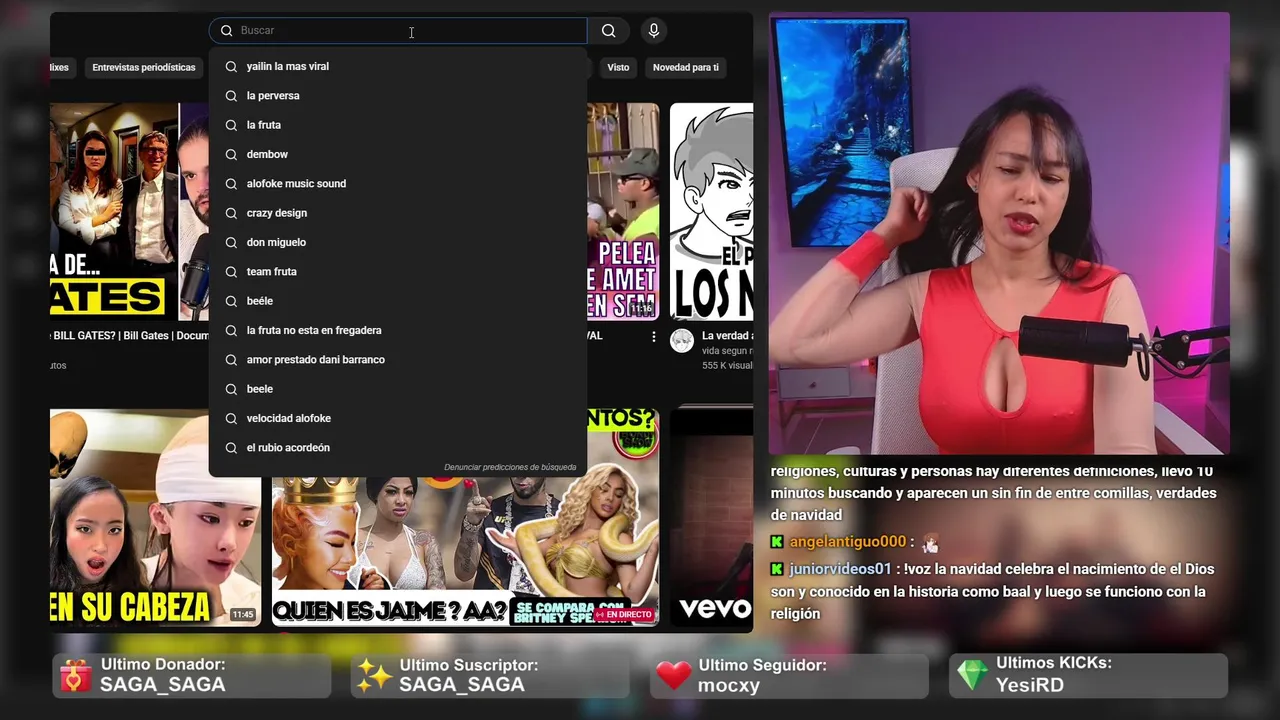Open the Bill Gates video thumbnail
The width and height of the screenshot is (1280, 720).
[x=129, y=211]
